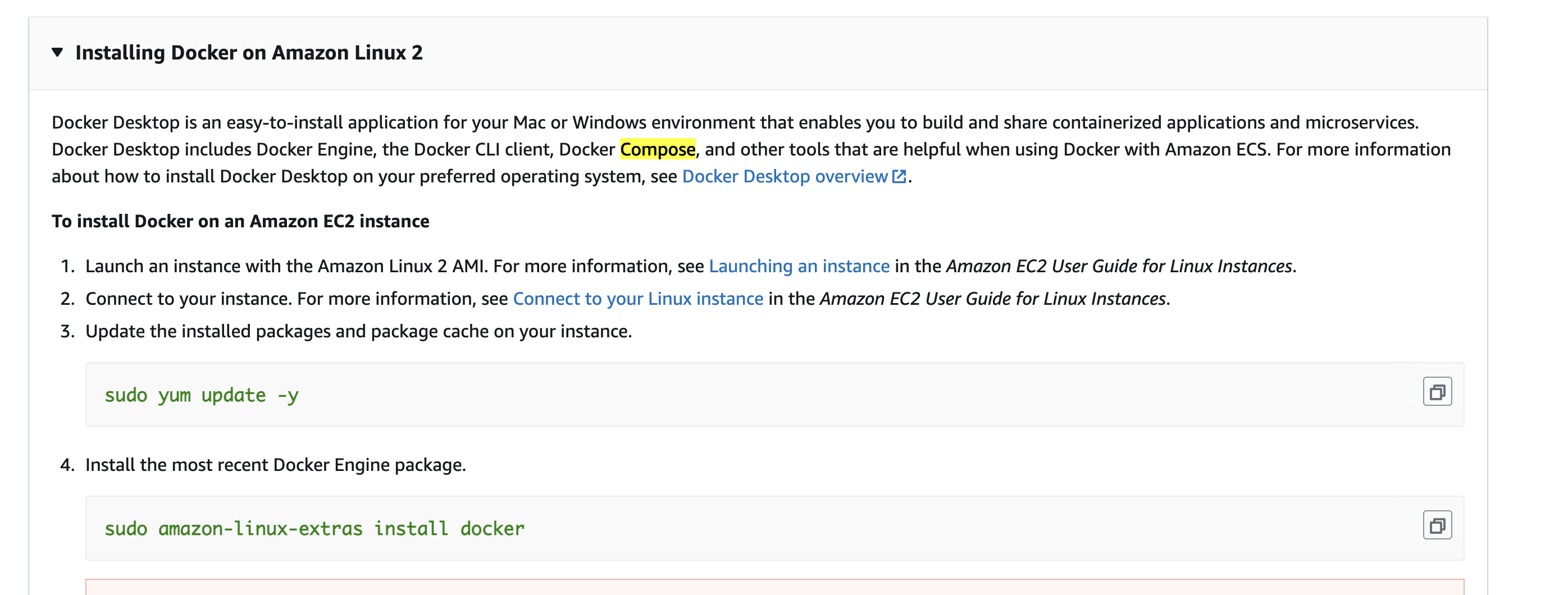Click the step 4 text Install the most recent Docker Engine package
Image resolution: width=1568 pixels, height=595 pixels.
(276, 465)
